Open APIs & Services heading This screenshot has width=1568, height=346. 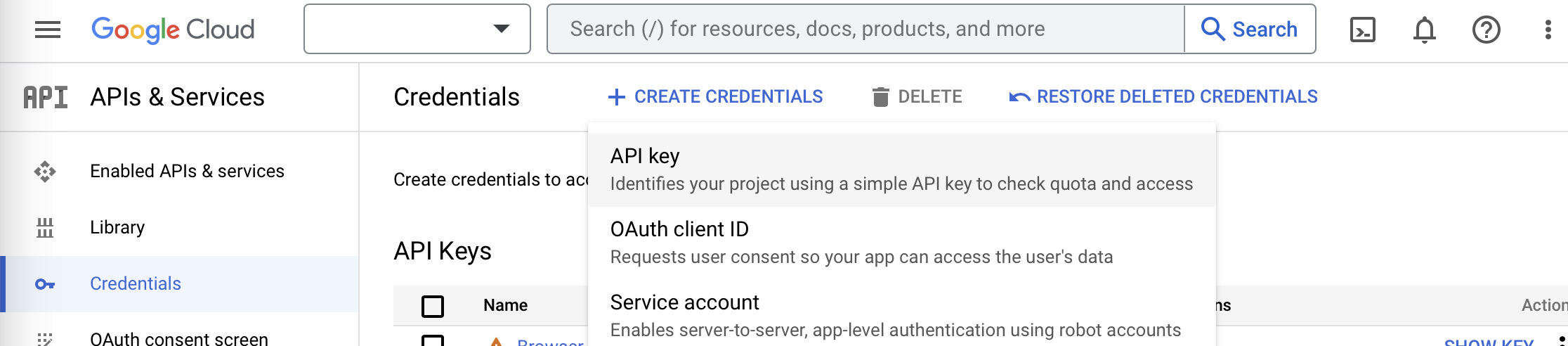pyautogui.click(x=178, y=97)
